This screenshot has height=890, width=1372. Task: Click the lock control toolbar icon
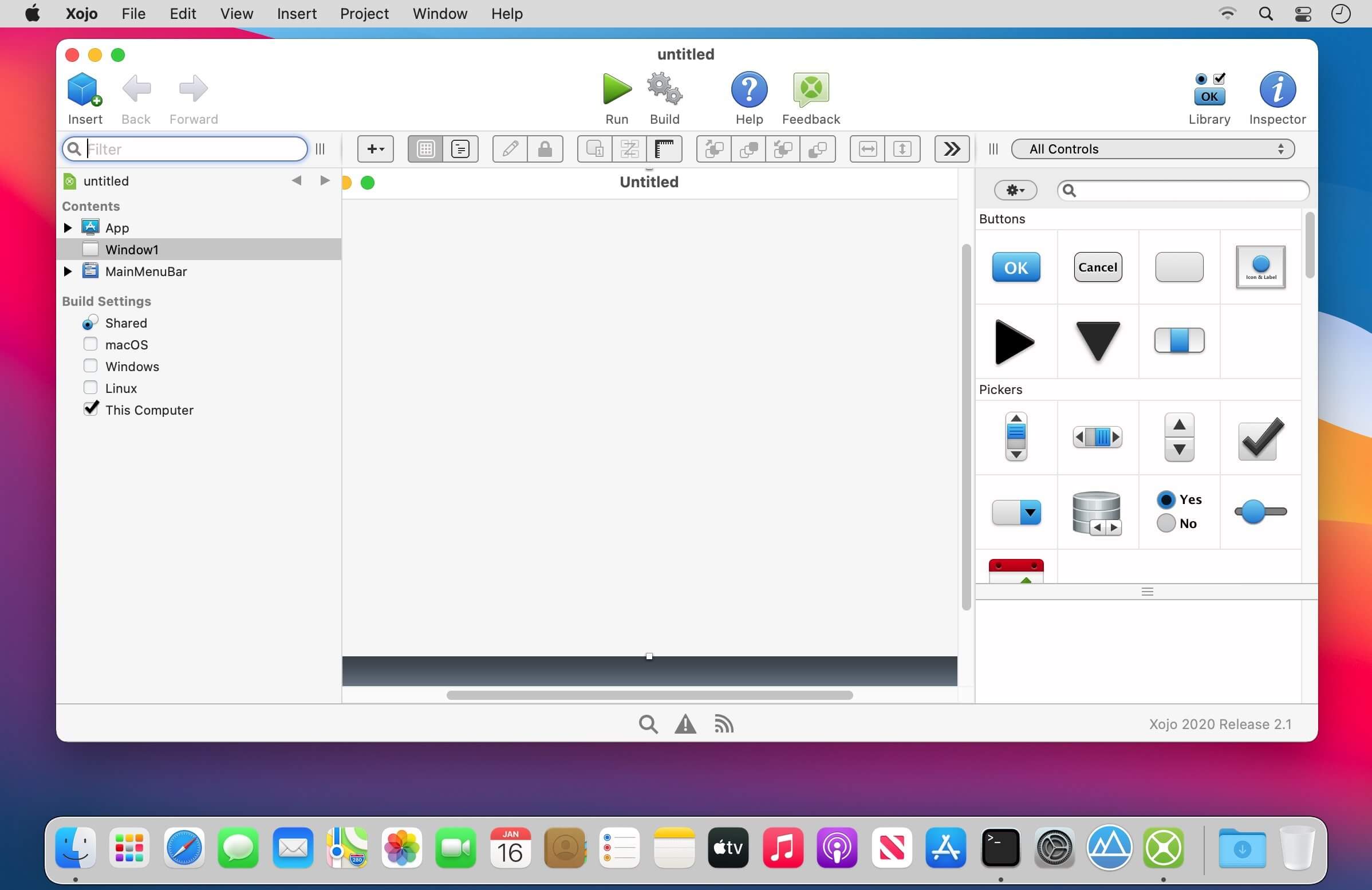(545, 149)
